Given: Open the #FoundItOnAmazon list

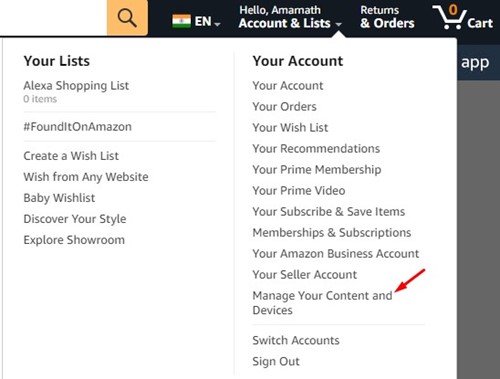Looking at the screenshot, I should pyautogui.click(x=77, y=127).
